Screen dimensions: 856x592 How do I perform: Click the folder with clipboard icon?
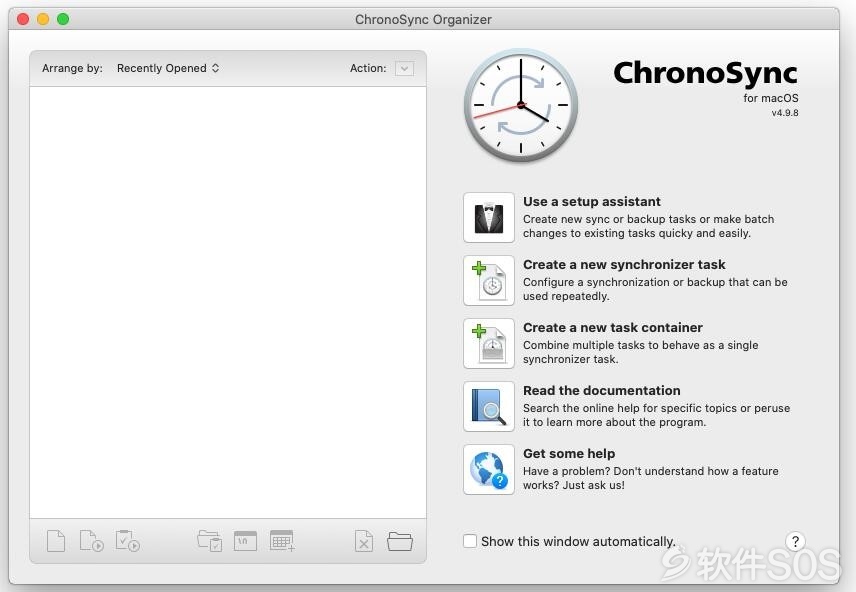(210, 541)
